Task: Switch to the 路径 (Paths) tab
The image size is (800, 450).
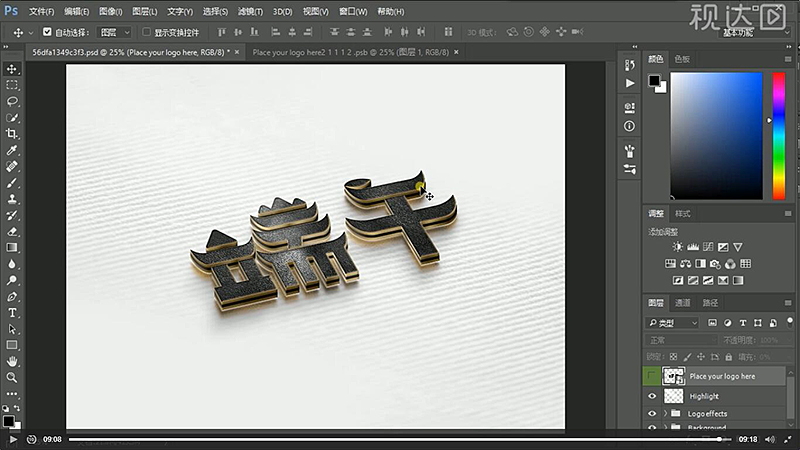Action: 710,303
